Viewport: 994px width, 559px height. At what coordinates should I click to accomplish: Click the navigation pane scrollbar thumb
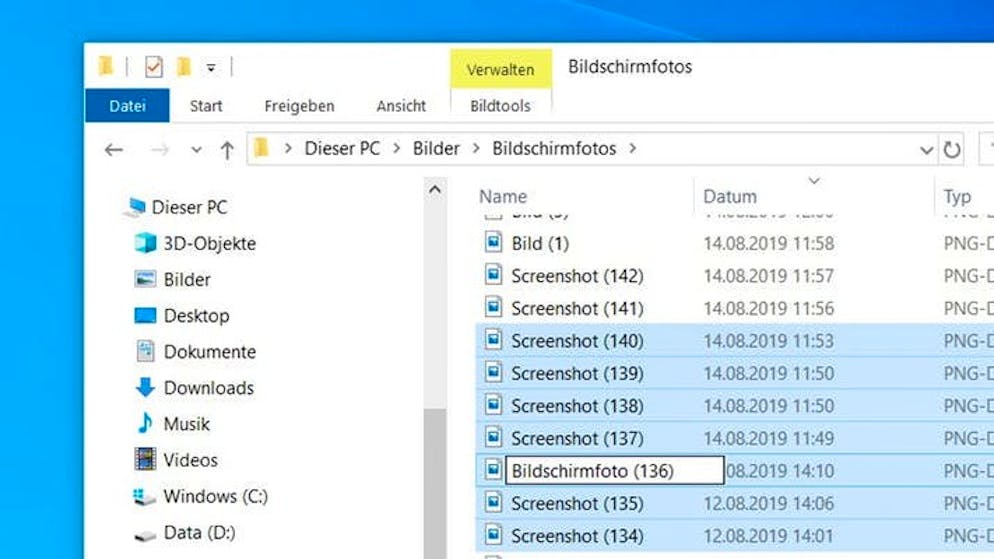(x=435, y=484)
